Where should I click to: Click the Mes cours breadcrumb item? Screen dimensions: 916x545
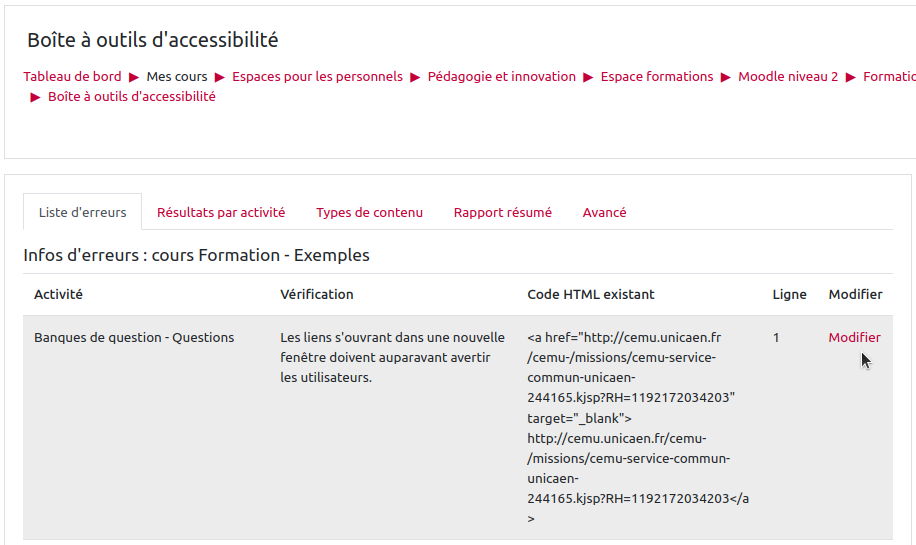click(177, 76)
